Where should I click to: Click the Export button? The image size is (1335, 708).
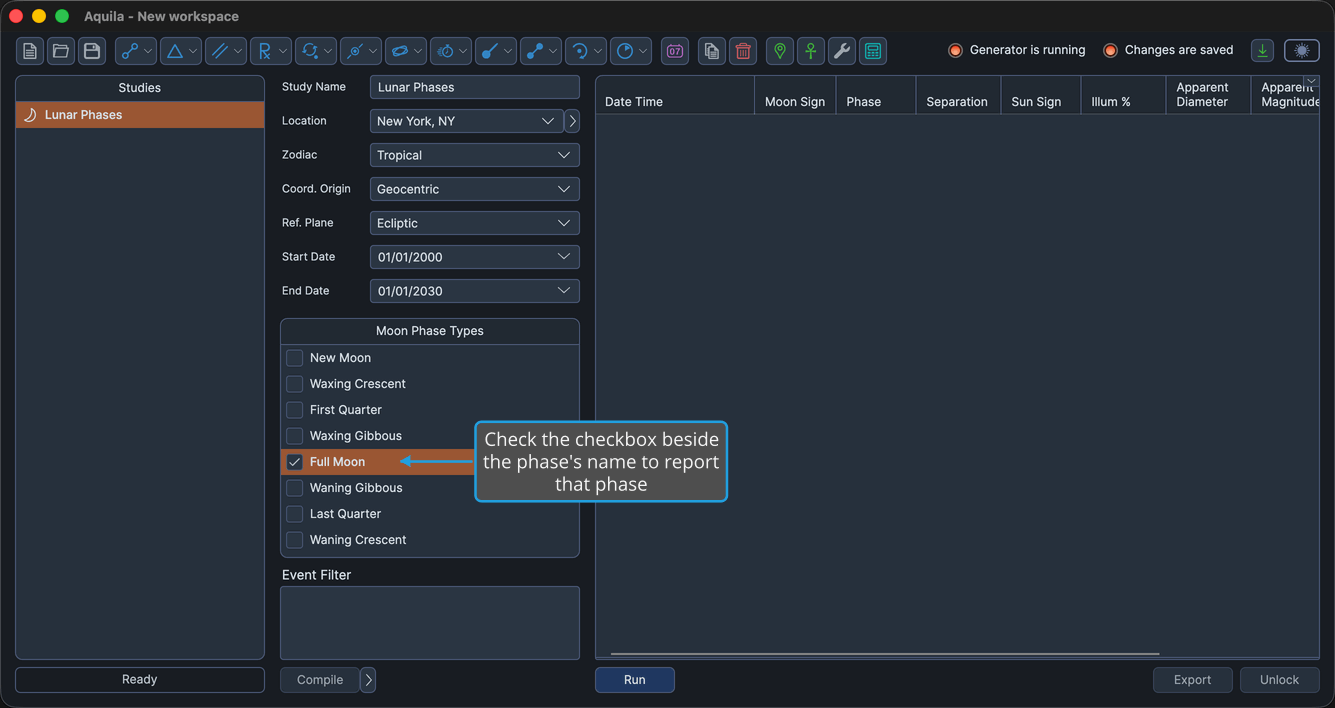pyautogui.click(x=1192, y=680)
